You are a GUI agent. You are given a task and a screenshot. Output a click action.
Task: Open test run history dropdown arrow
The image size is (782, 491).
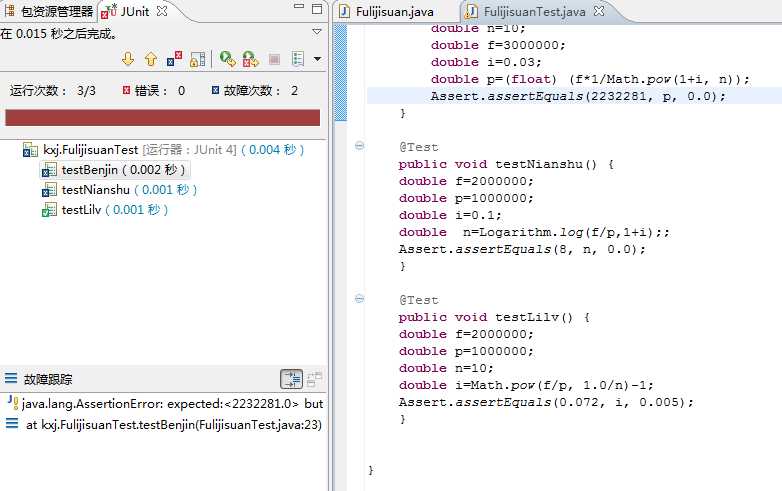click(317, 59)
